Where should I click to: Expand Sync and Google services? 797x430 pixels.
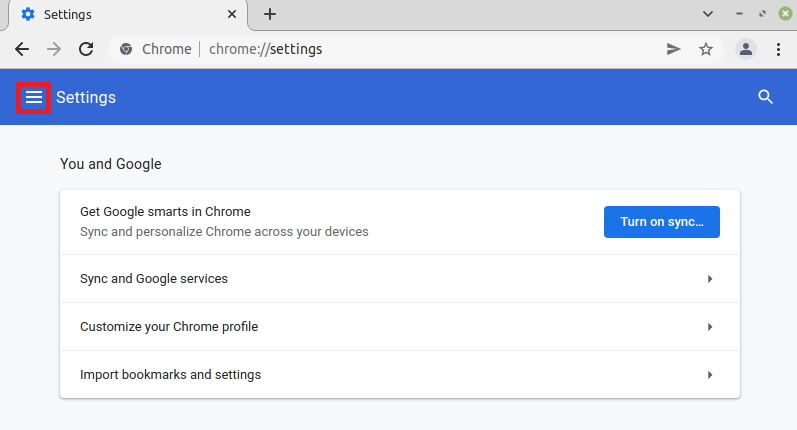click(400, 279)
